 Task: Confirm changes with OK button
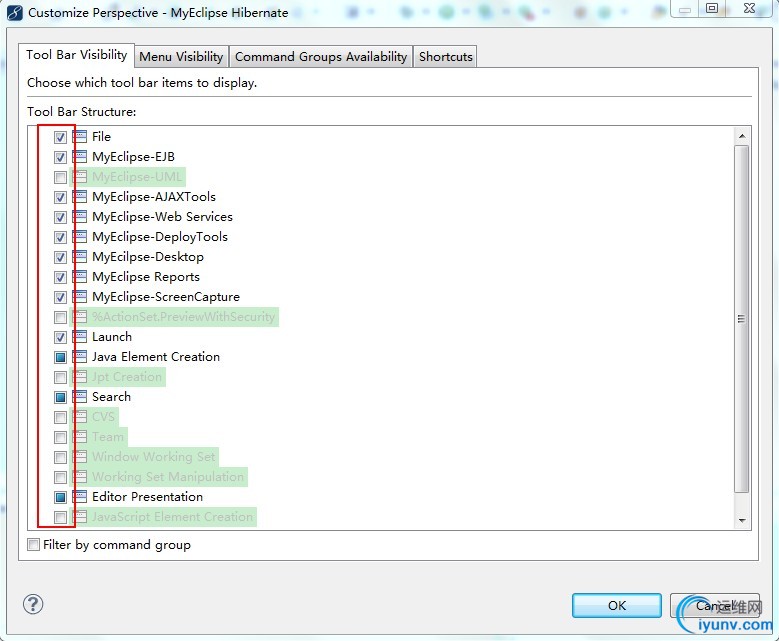[617, 605]
